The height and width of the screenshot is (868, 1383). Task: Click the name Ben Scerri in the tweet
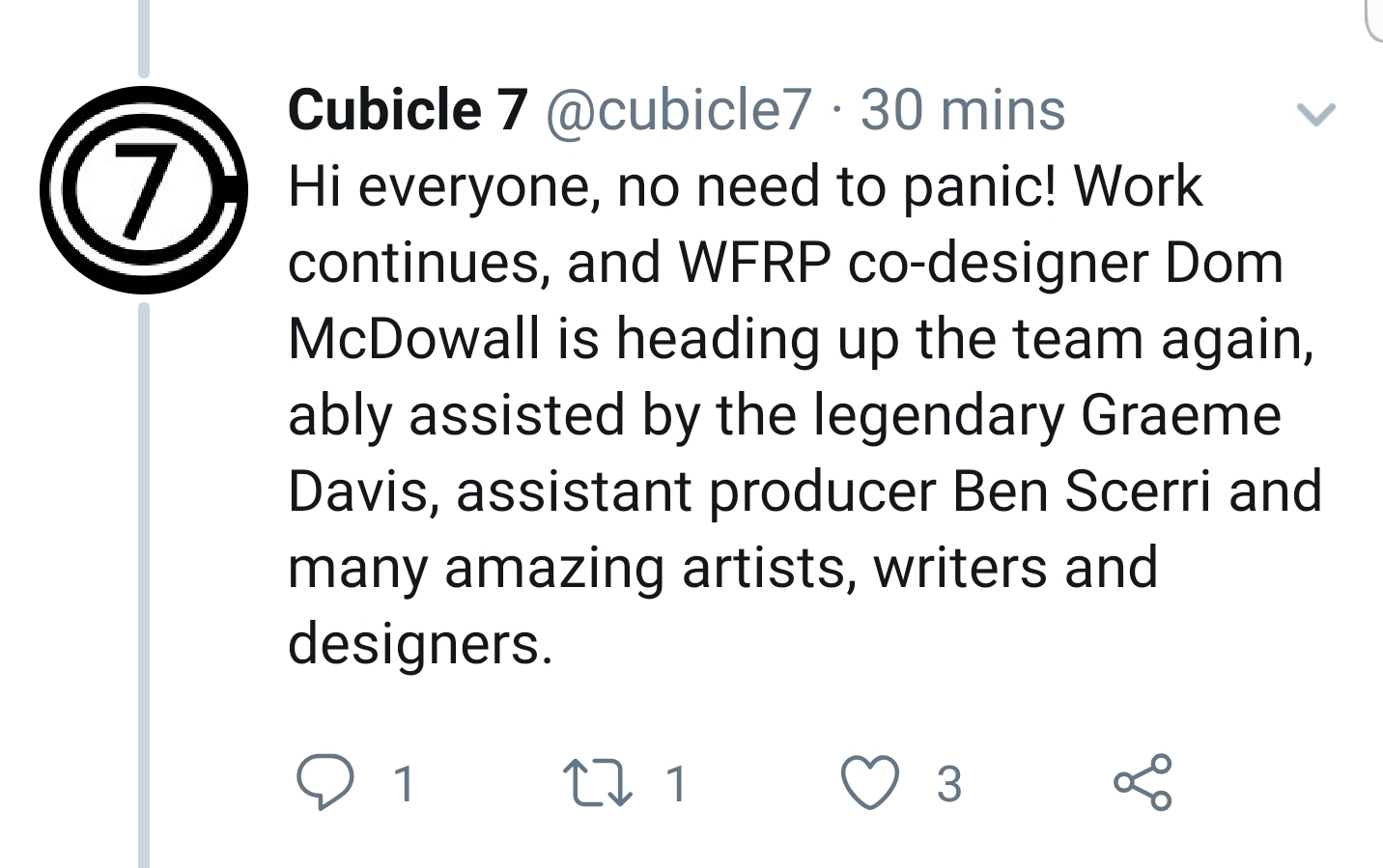click(1082, 490)
